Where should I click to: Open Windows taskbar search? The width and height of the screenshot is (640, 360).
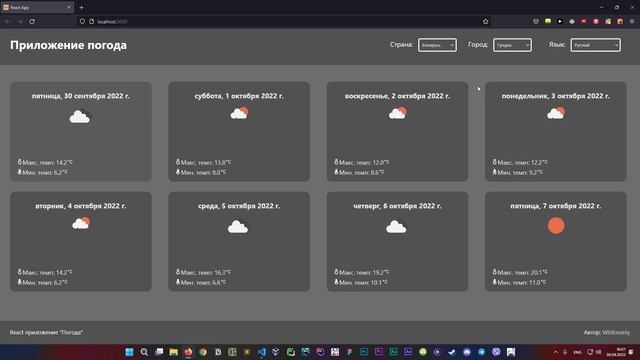[144, 352]
